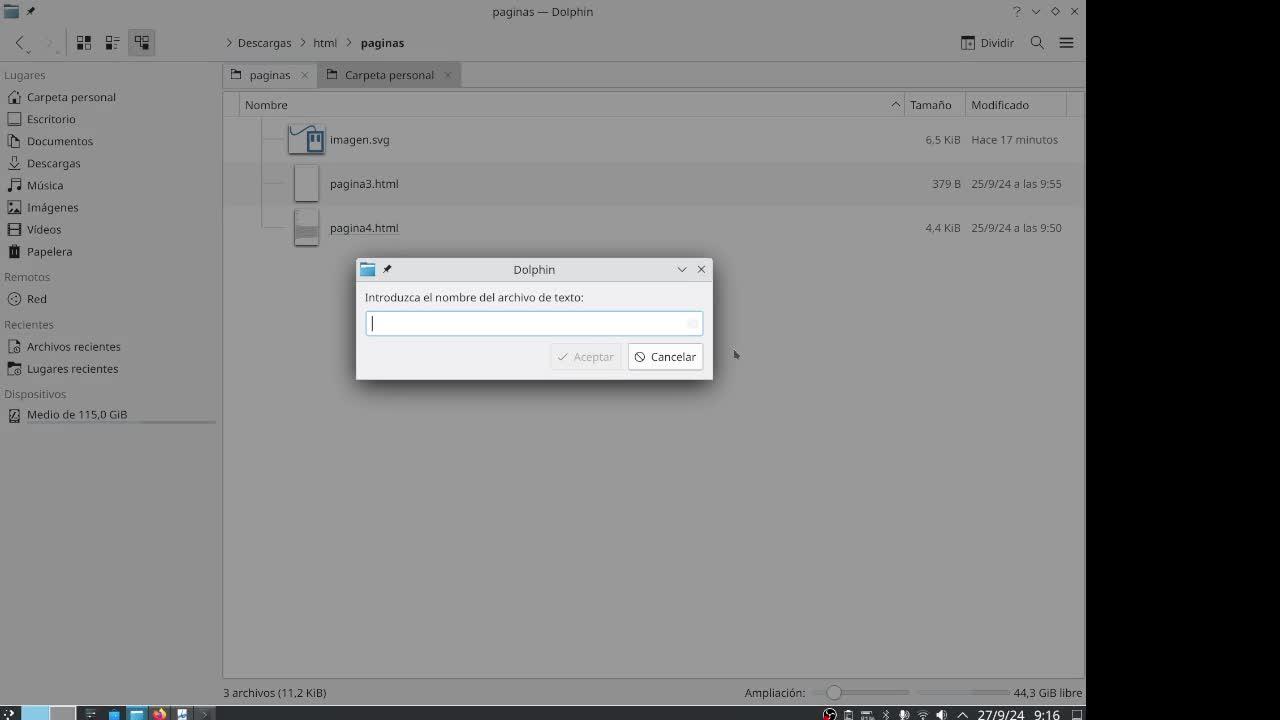Open Firefox from the taskbar

tap(159, 714)
